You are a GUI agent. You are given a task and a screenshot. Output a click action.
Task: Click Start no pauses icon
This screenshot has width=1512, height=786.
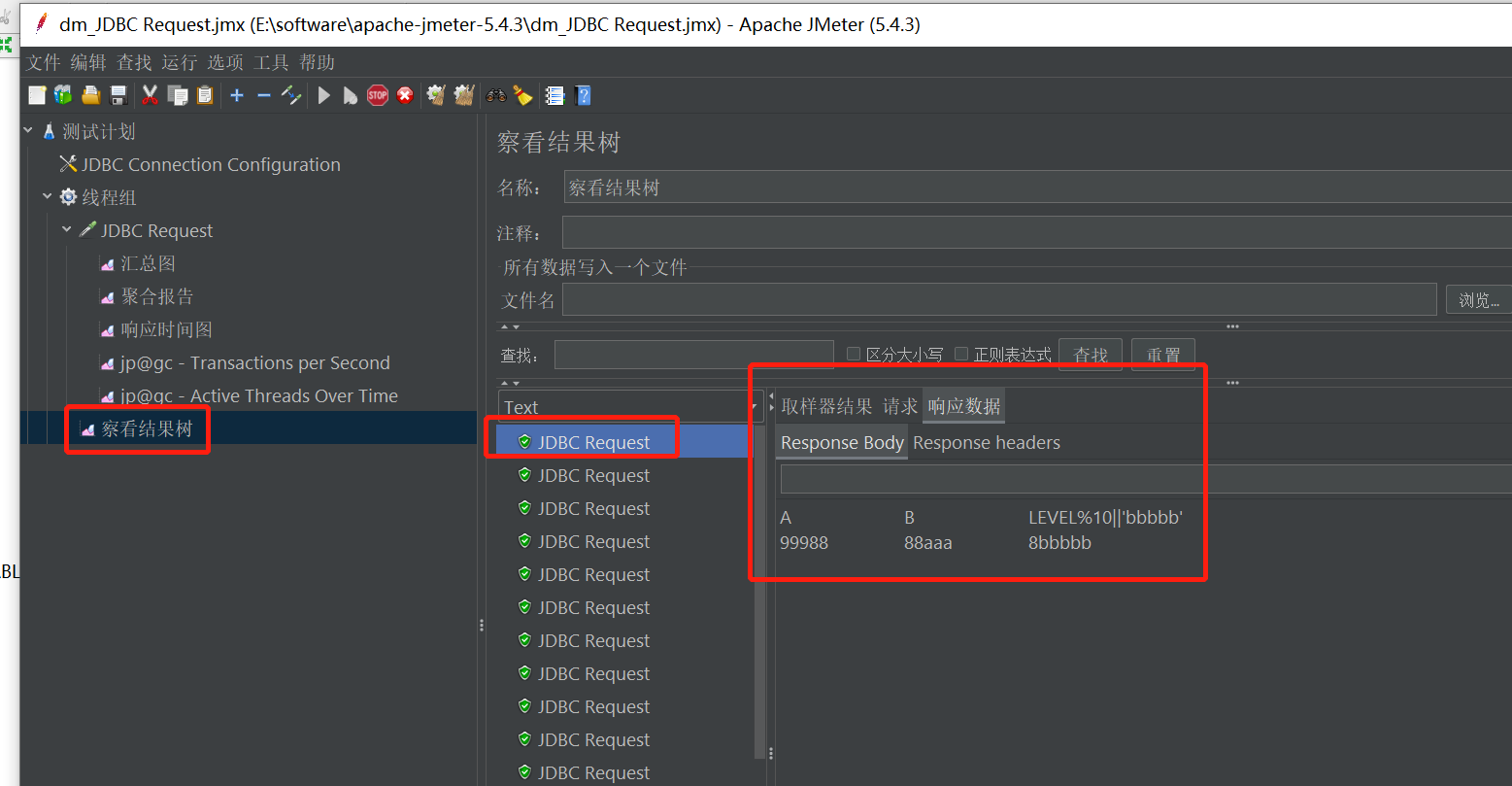click(351, 95)
